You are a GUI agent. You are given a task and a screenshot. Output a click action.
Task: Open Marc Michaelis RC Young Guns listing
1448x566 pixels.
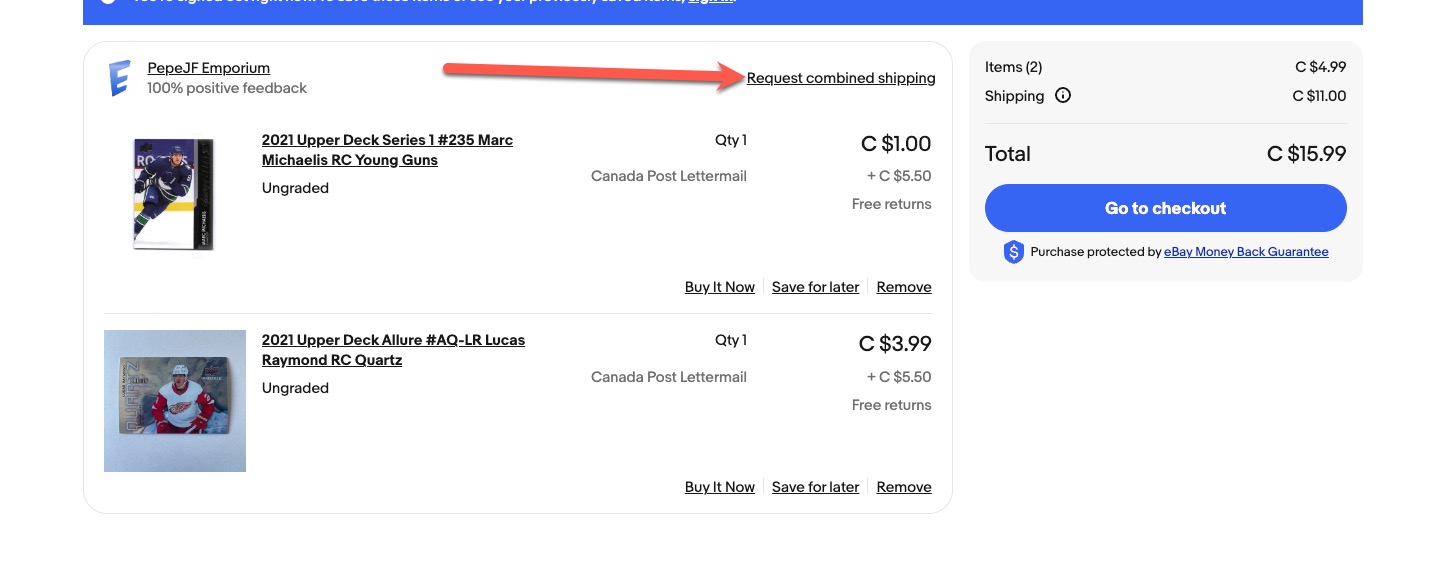coord(387,150)
